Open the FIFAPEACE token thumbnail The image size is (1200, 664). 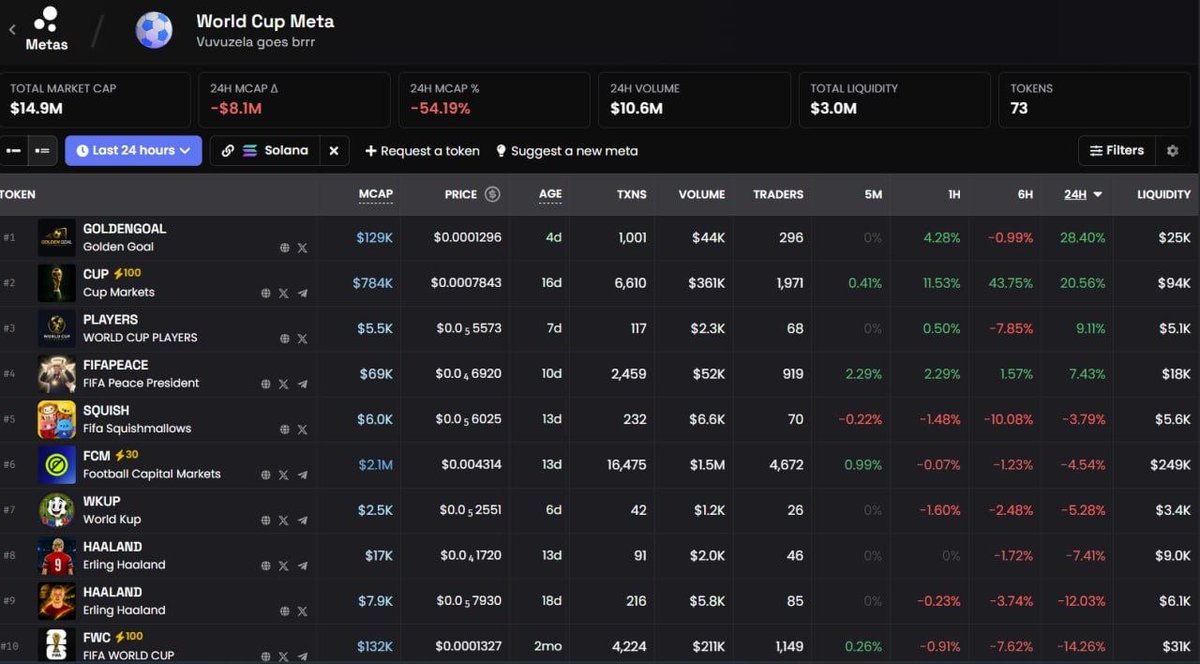57,374
